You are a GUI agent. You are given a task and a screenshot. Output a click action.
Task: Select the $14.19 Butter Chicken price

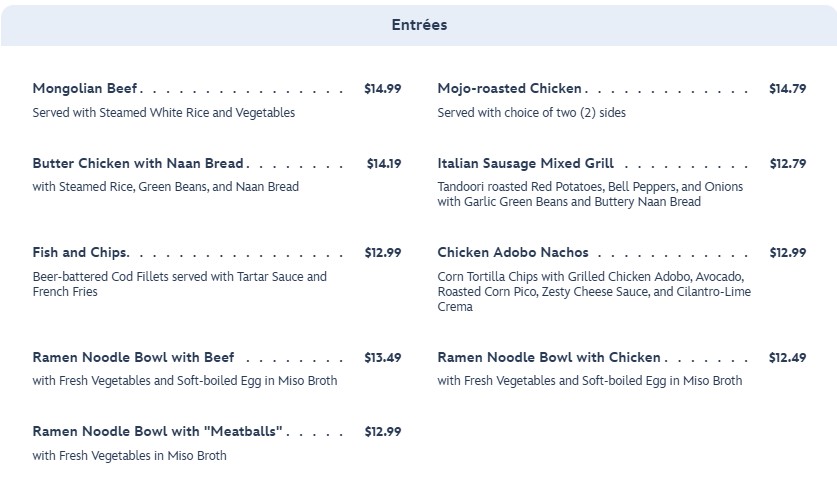383,163
